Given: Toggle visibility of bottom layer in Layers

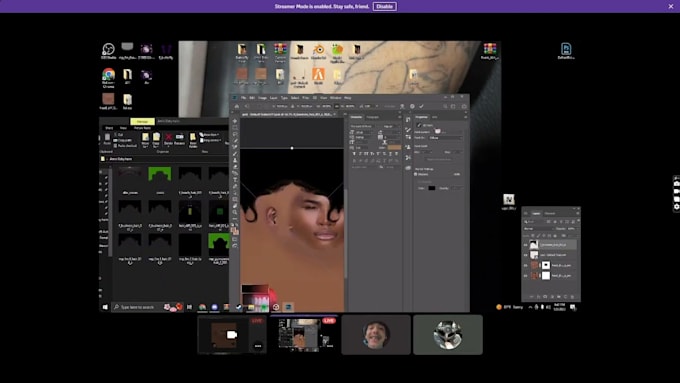Looking at the screenshot, I should click(525, 276).
